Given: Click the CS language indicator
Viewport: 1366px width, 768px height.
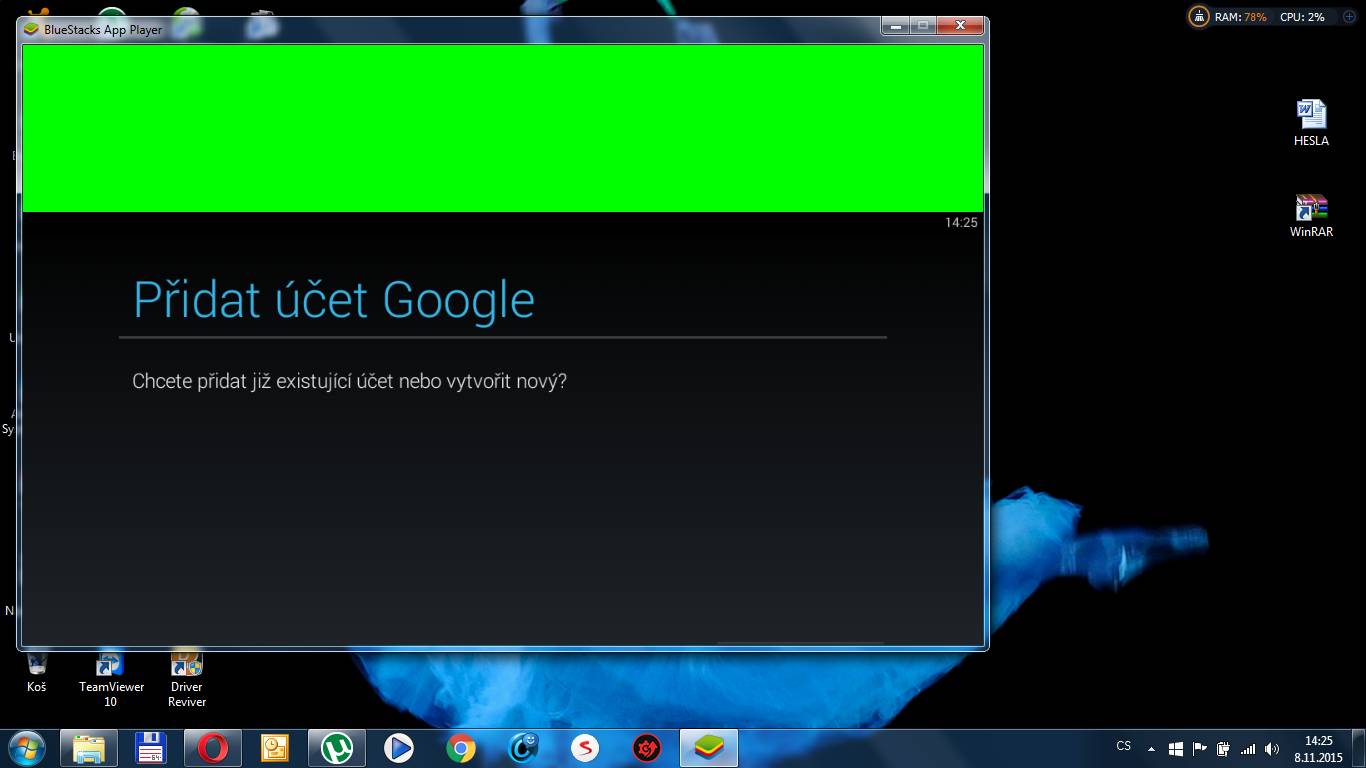Looking at the screenshot, I should (x=1124, y=746).
